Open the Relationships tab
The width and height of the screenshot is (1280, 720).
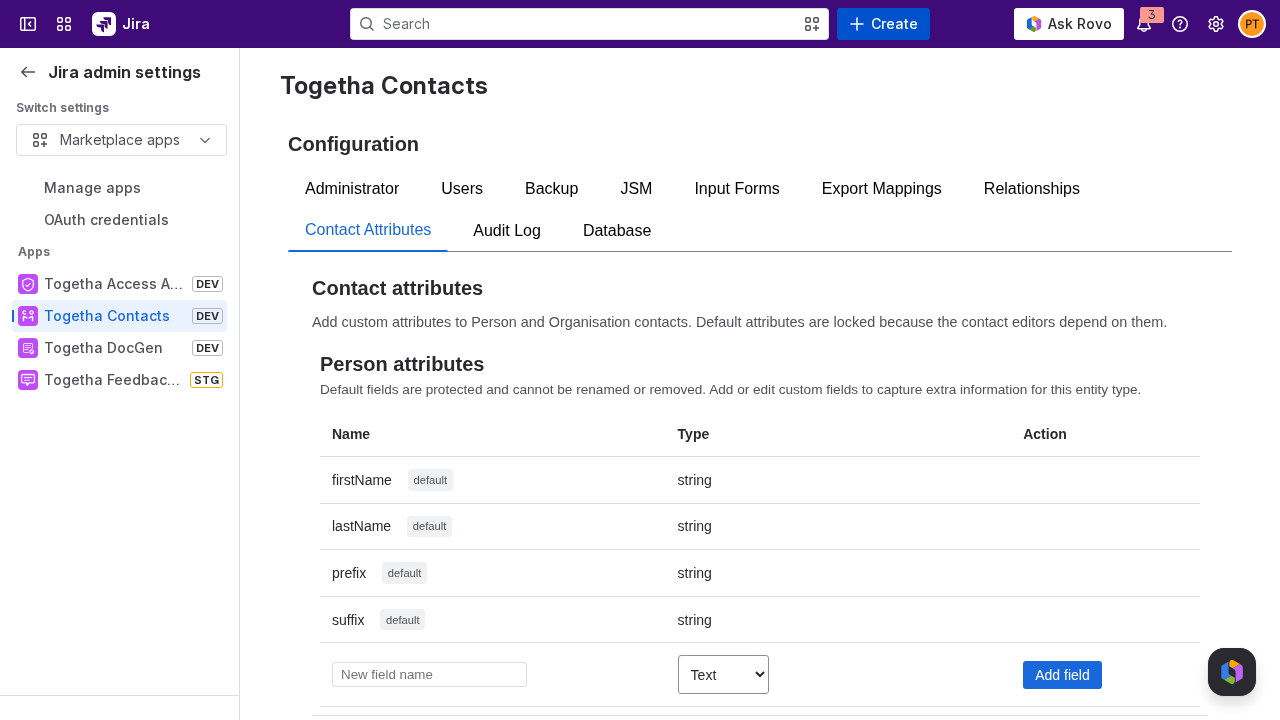click(1032, 188)
